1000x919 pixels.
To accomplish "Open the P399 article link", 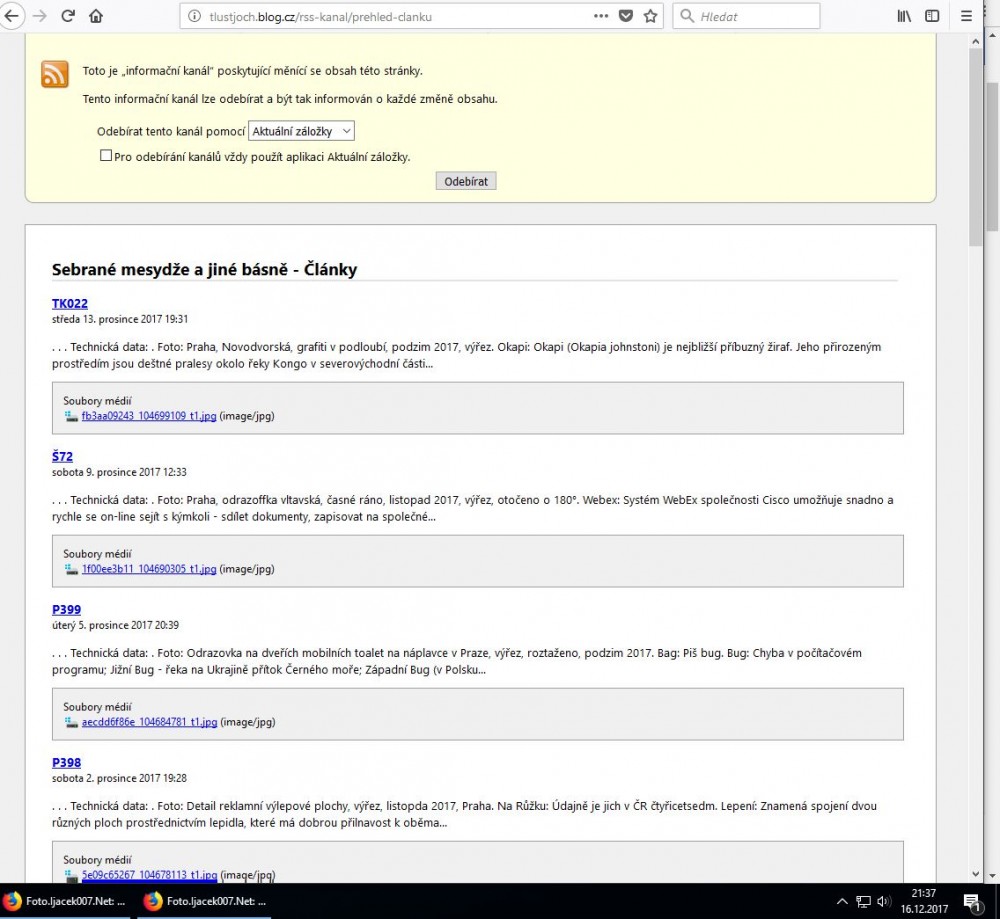I will (x=66, y=610).
